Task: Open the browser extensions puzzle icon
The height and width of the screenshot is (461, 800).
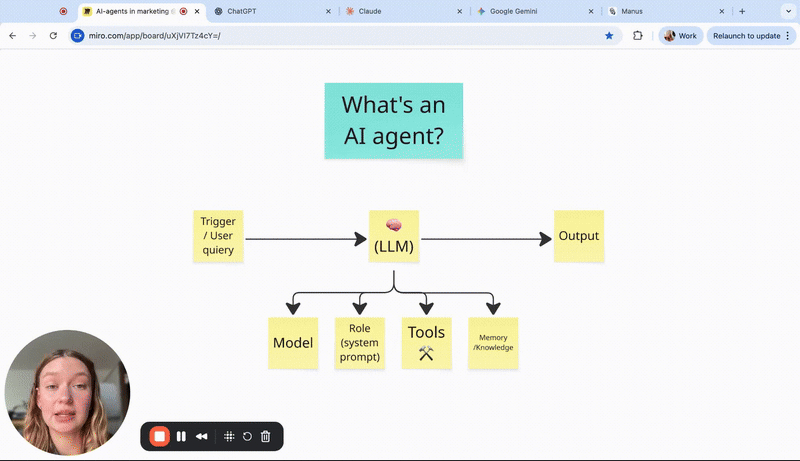Action: (638, 35)
